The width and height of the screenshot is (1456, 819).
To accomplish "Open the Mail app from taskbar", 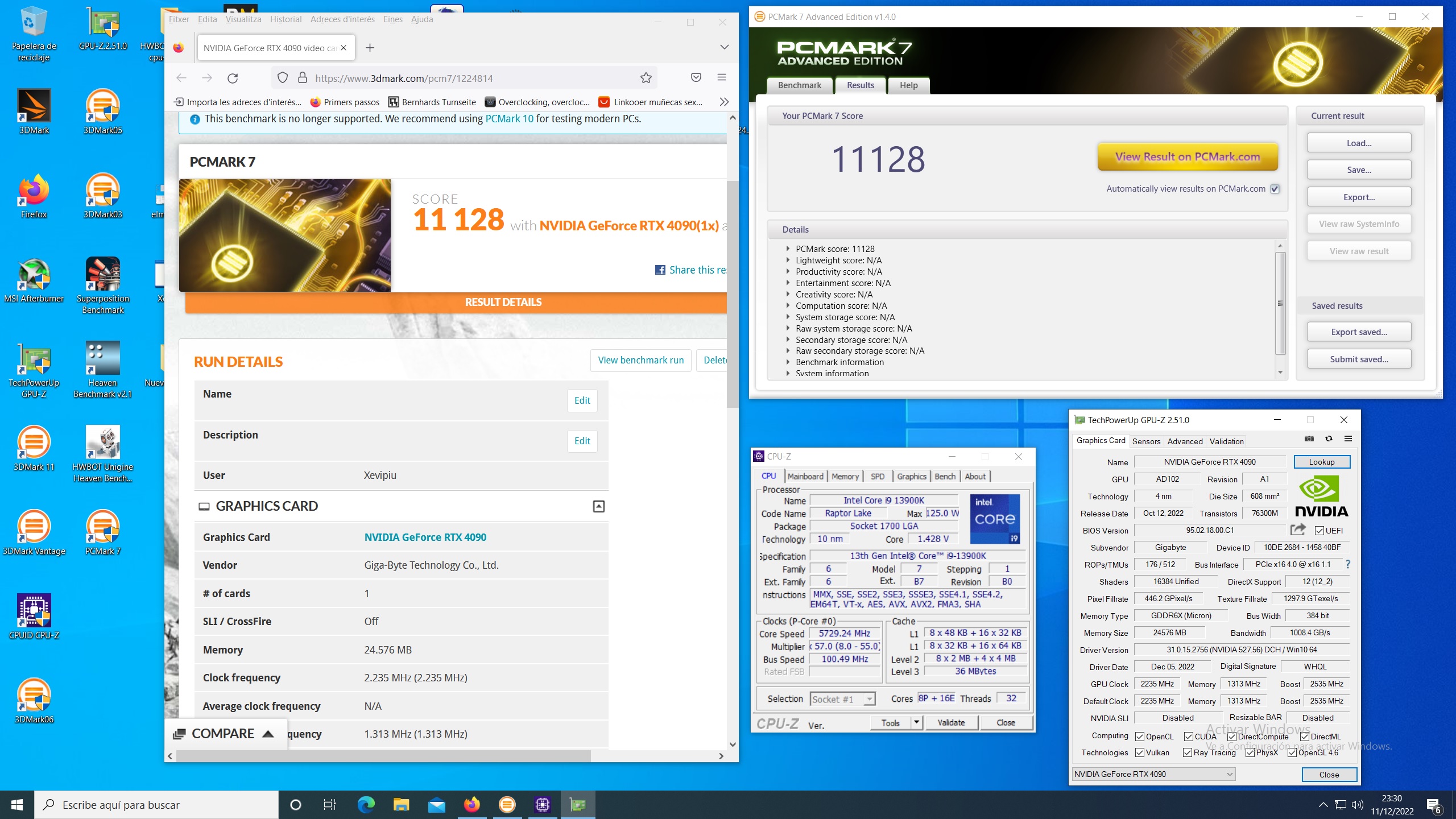I will tap(436, 804).
